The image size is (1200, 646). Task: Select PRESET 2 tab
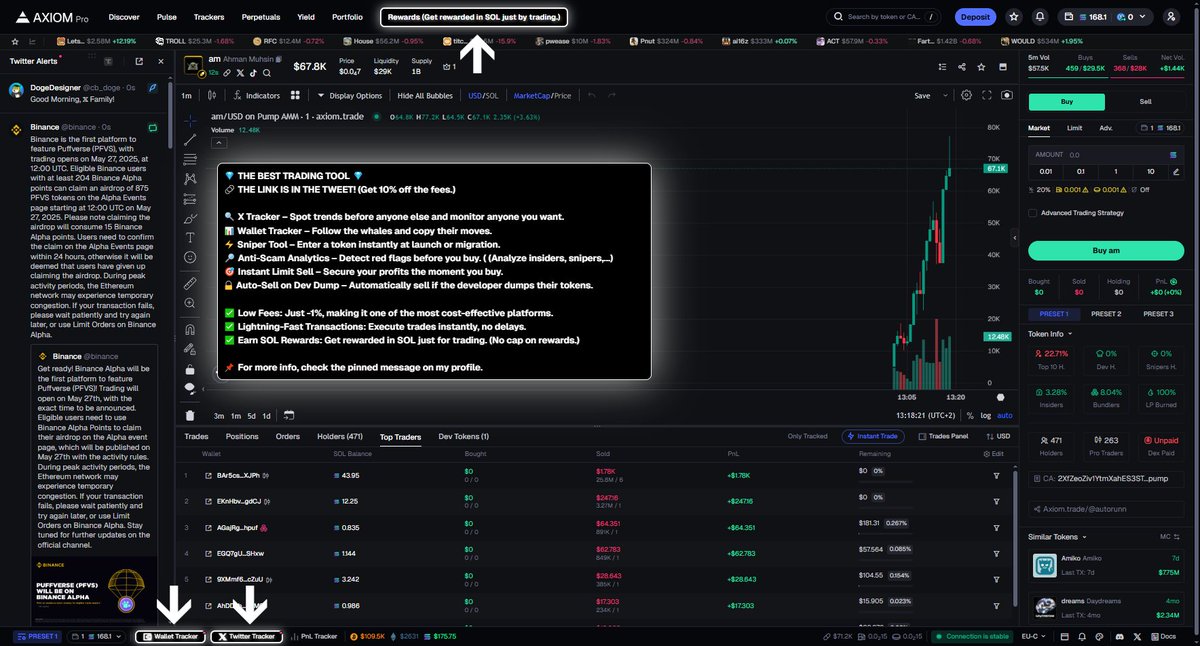tap(1105, 314)
